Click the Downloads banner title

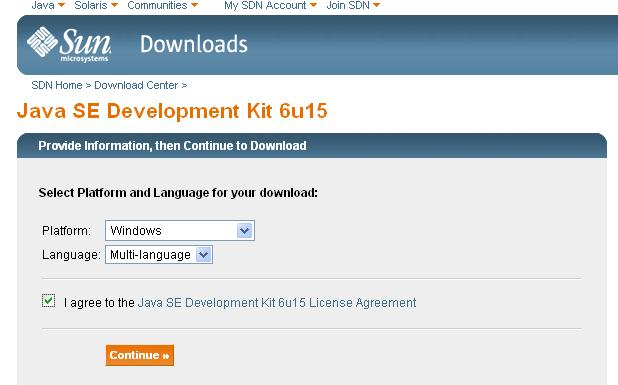point(194,44)
